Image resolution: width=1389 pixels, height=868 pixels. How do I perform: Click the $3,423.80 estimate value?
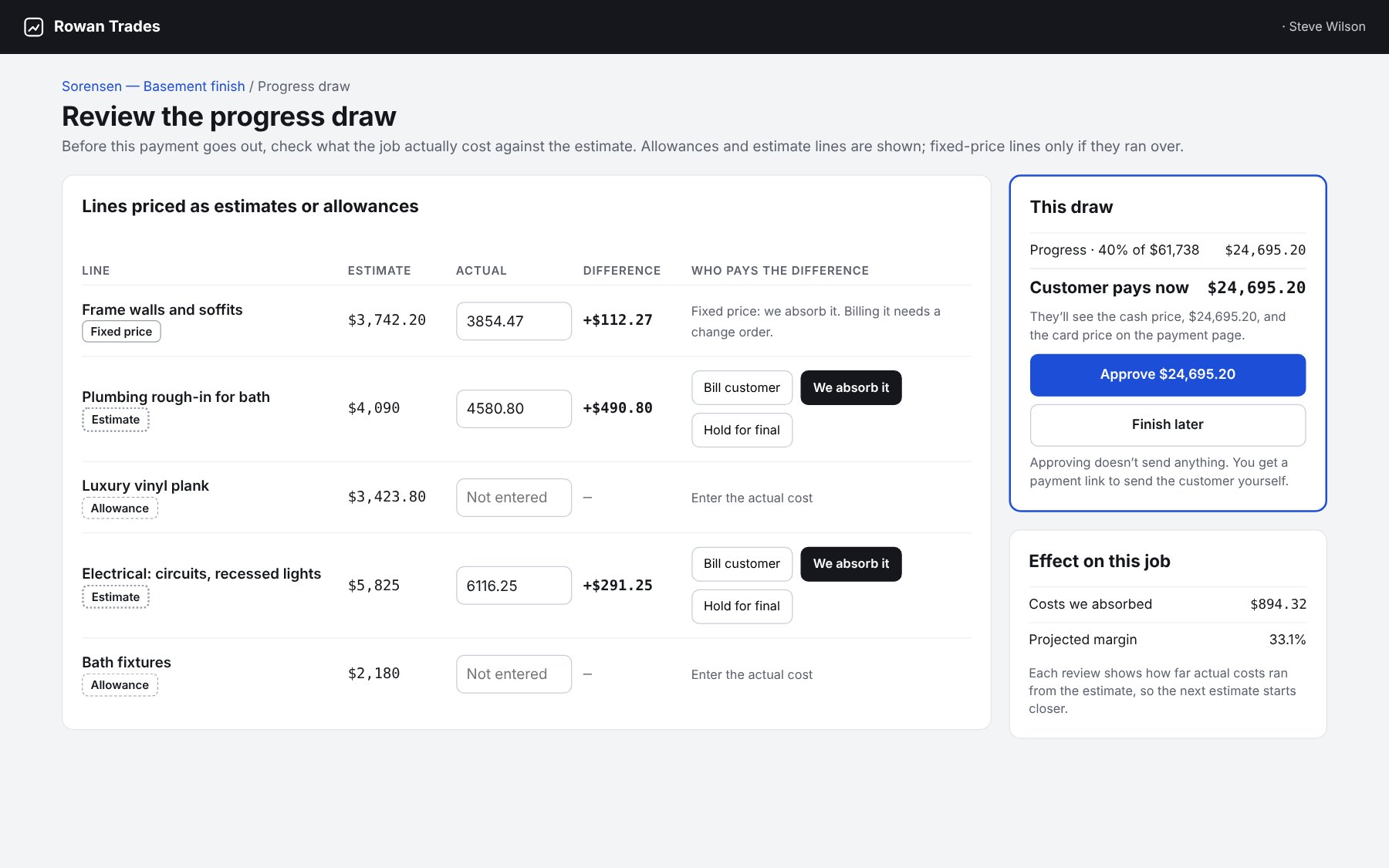(x=387, y=497)
